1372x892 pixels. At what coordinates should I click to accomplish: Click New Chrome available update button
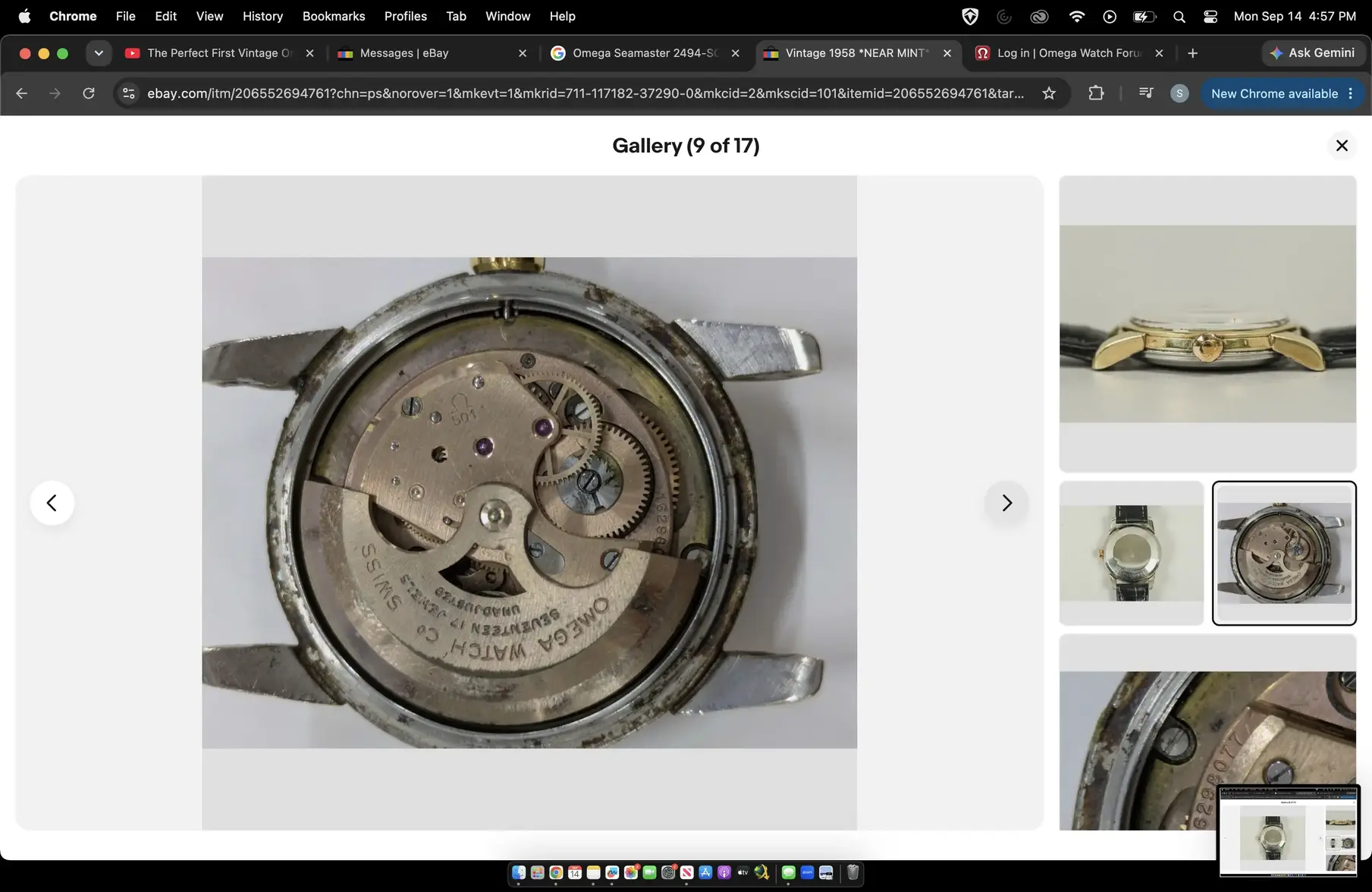pos(1274,93)
